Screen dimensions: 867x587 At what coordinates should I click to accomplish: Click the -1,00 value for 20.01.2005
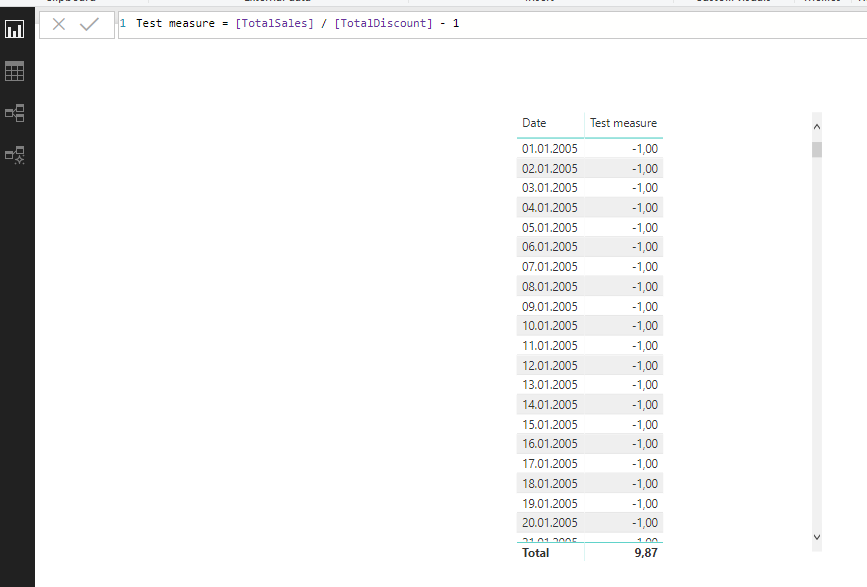click(645, 523)
